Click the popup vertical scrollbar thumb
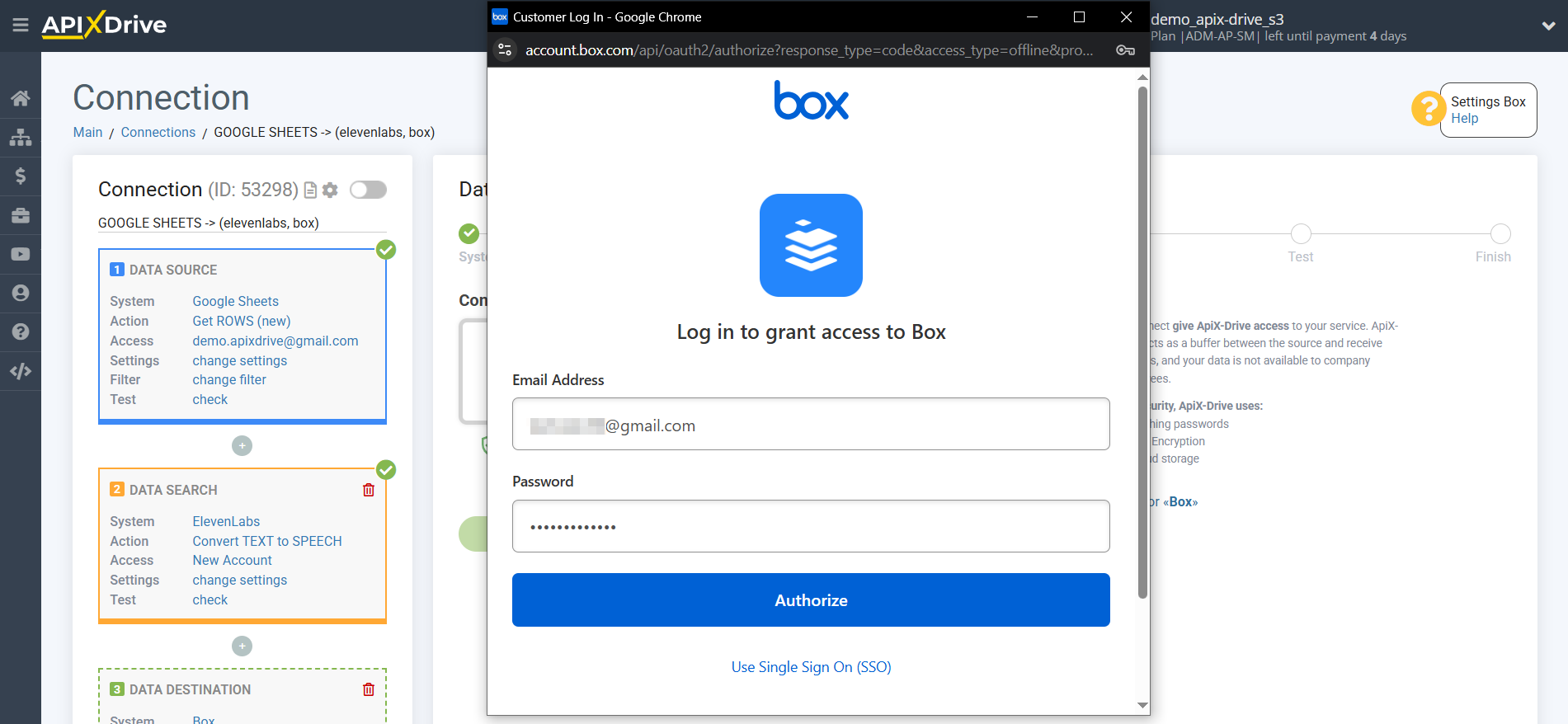 [x=1142, y=342]
